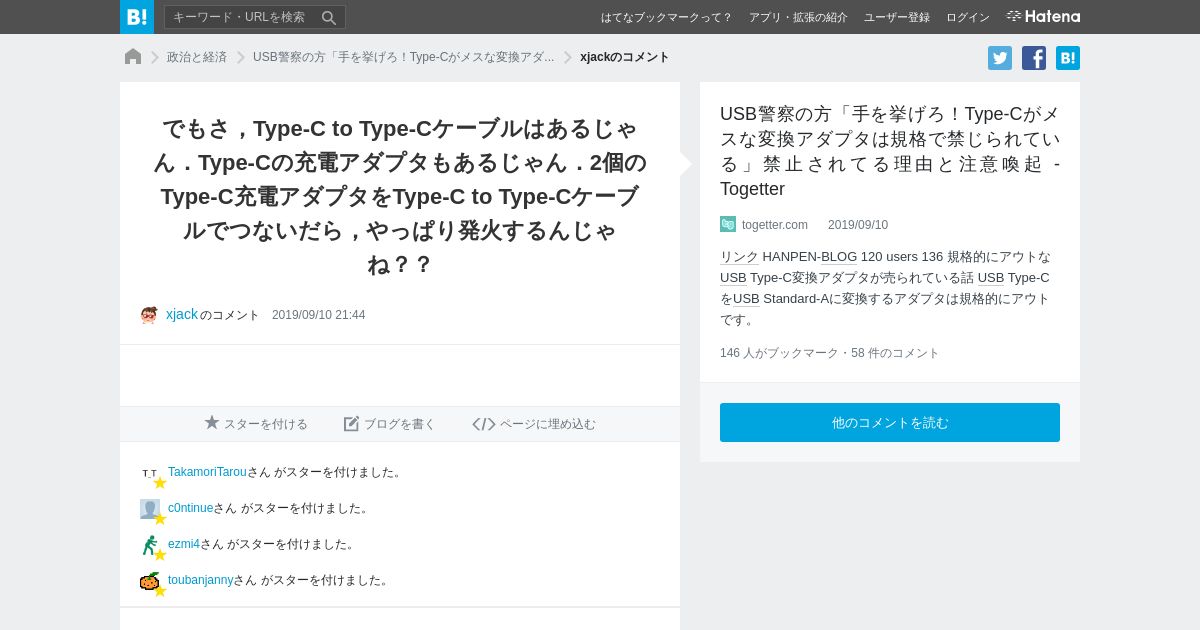Click toubanjanny's orange avatar icon
The width and height of the screenshot is (1200, 630).
pos(150,581)
